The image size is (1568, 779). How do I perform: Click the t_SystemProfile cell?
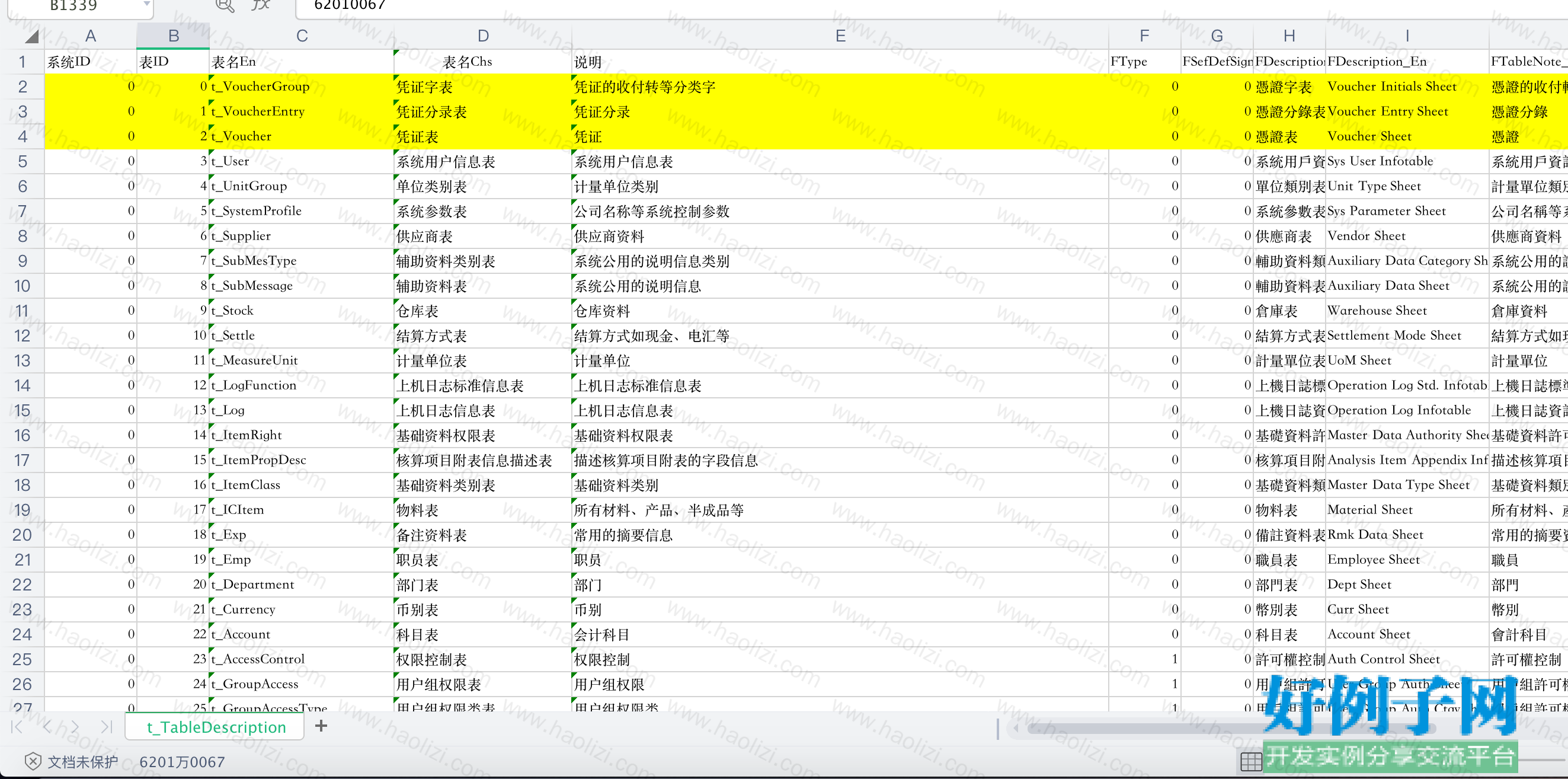301,211
